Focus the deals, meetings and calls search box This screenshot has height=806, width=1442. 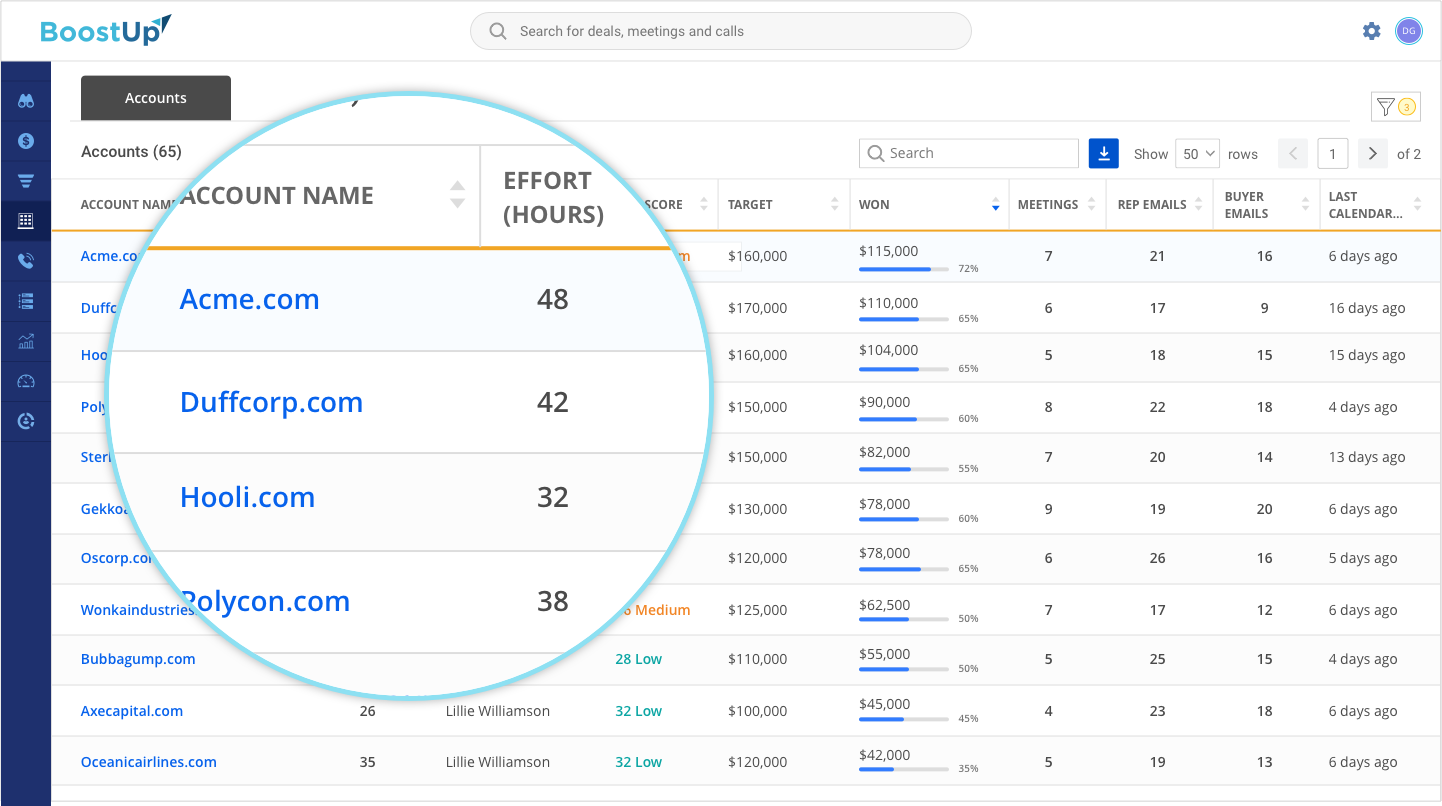point(721,31)
